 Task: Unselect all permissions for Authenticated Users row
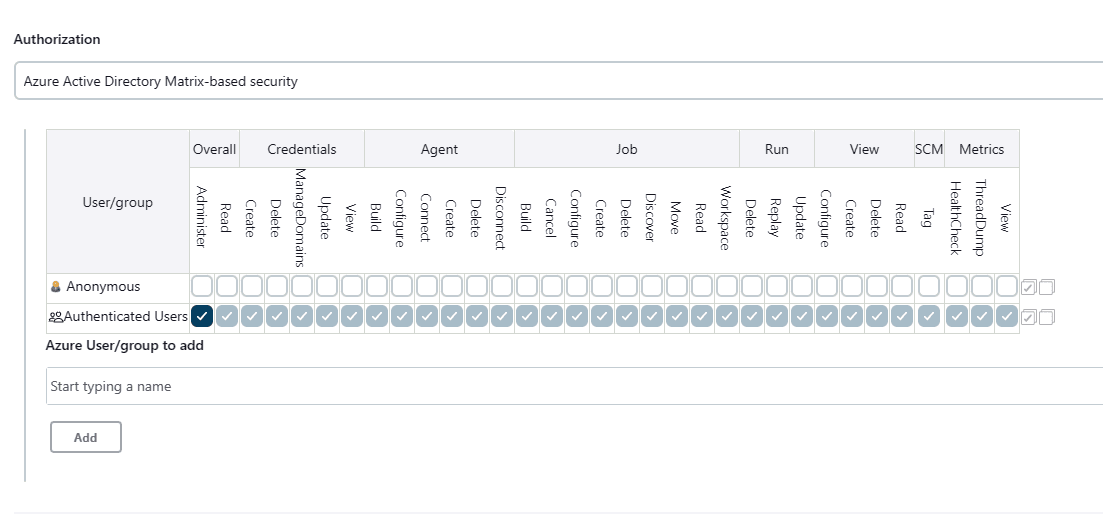point(1047,317)
